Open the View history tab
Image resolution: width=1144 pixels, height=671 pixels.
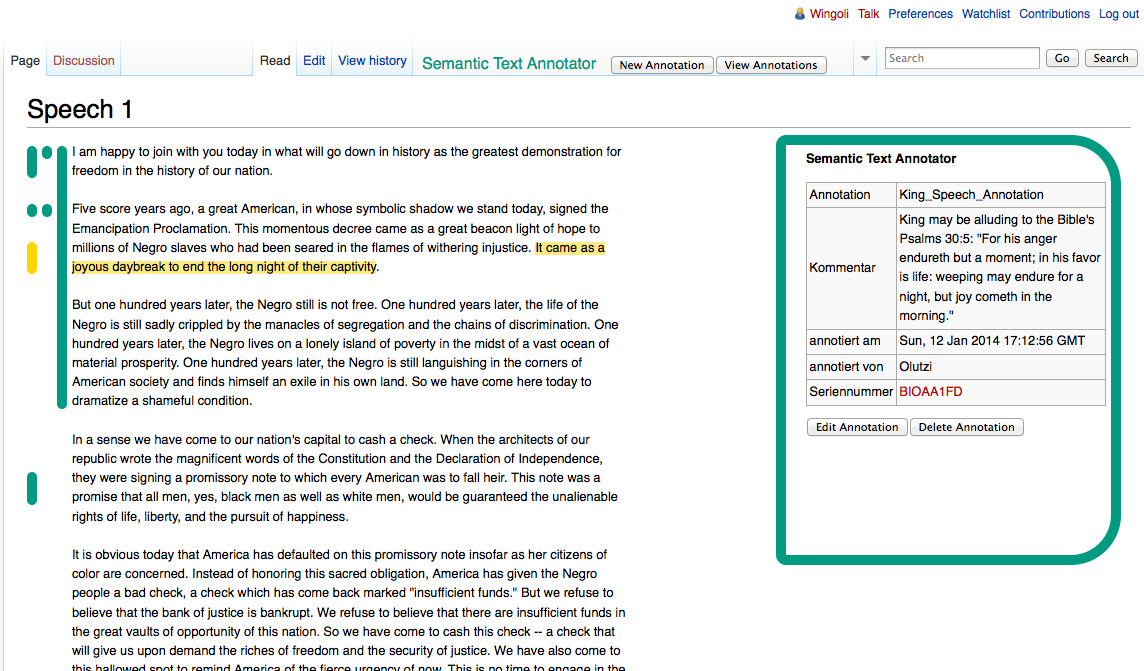(x=372, y=61)
